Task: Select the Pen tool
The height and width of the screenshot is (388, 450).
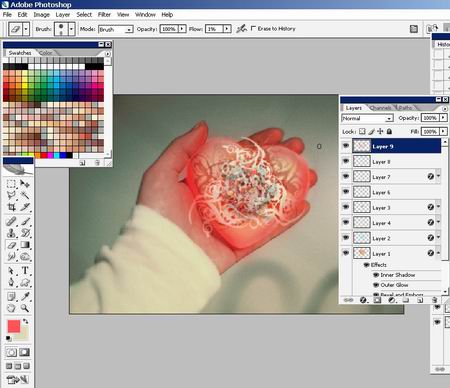Action: tap(11, 283)
